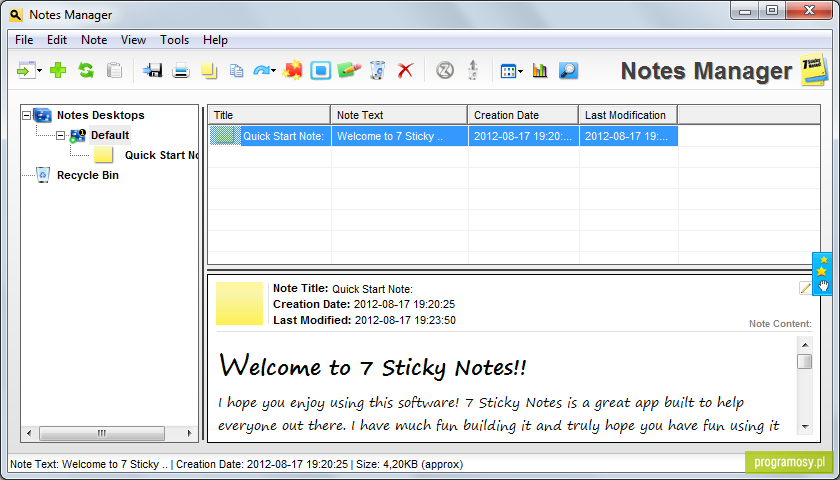Click the hand icon on side tab
Image resolution: width=840 pixels, height=480 pixels.
(x=823, y=286)
